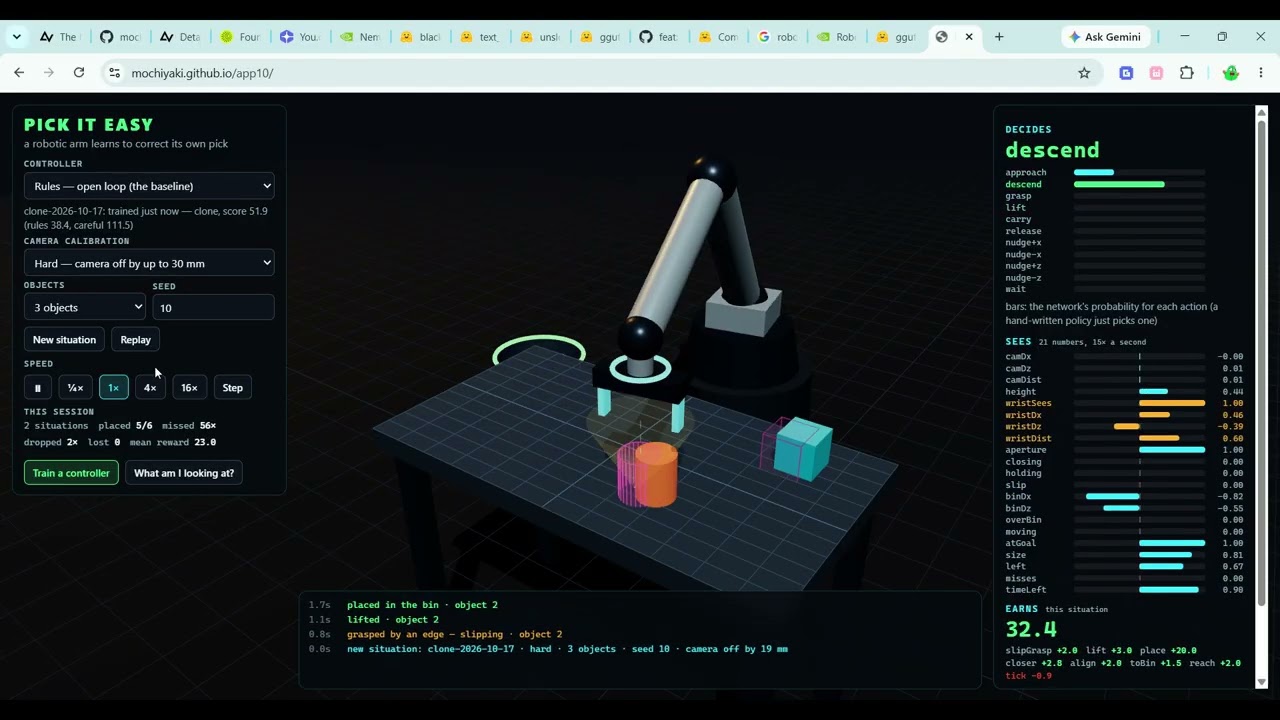
Task: Switch to the "moc" GitHub tab
Action: coord(120,37)
